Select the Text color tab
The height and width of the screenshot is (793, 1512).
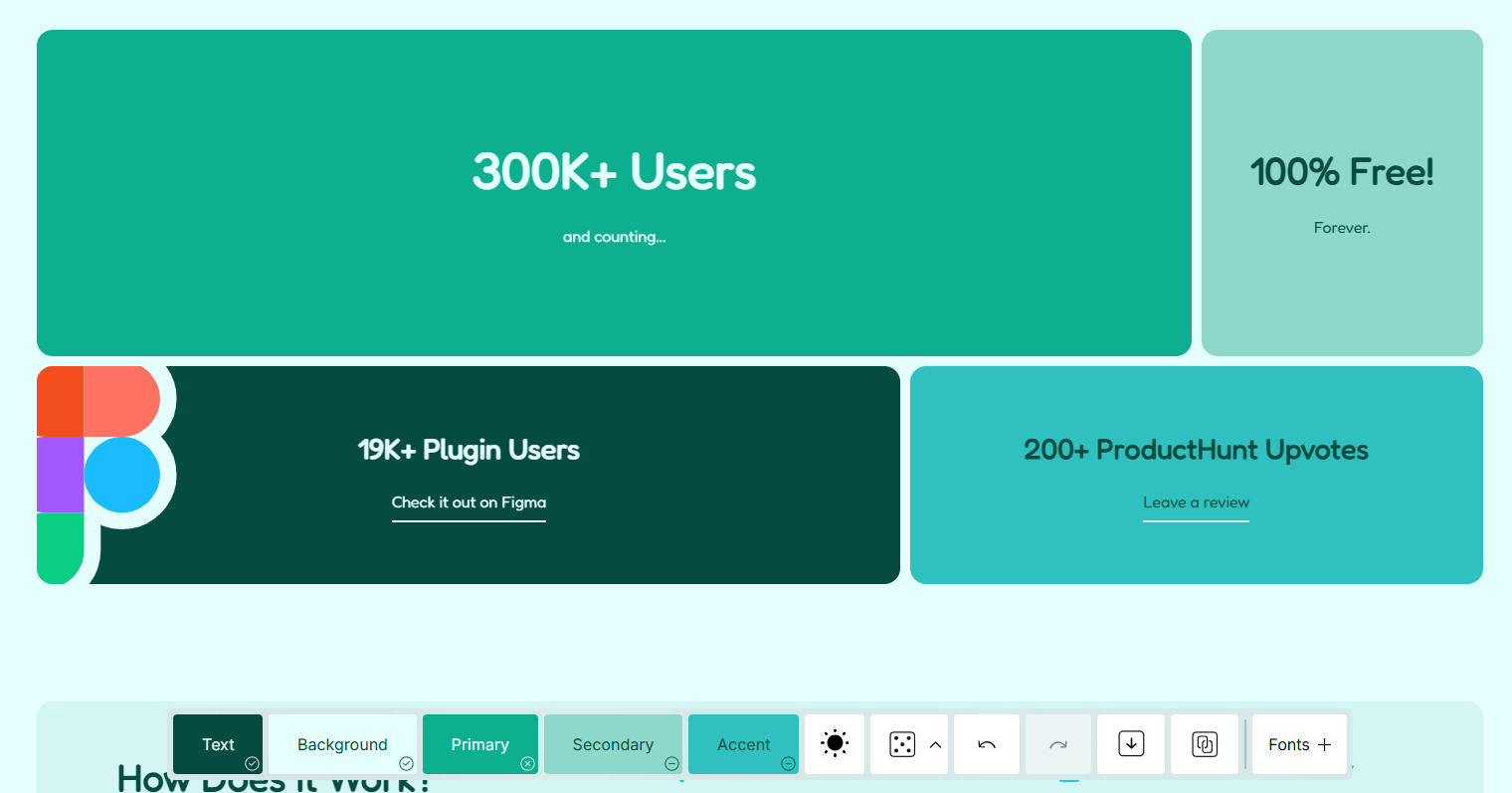(217, 744)
